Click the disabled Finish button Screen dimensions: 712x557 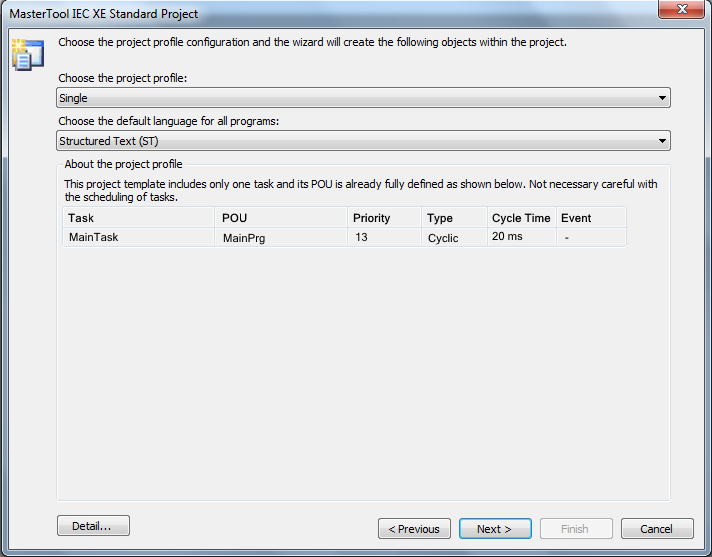tap(576, 529)
